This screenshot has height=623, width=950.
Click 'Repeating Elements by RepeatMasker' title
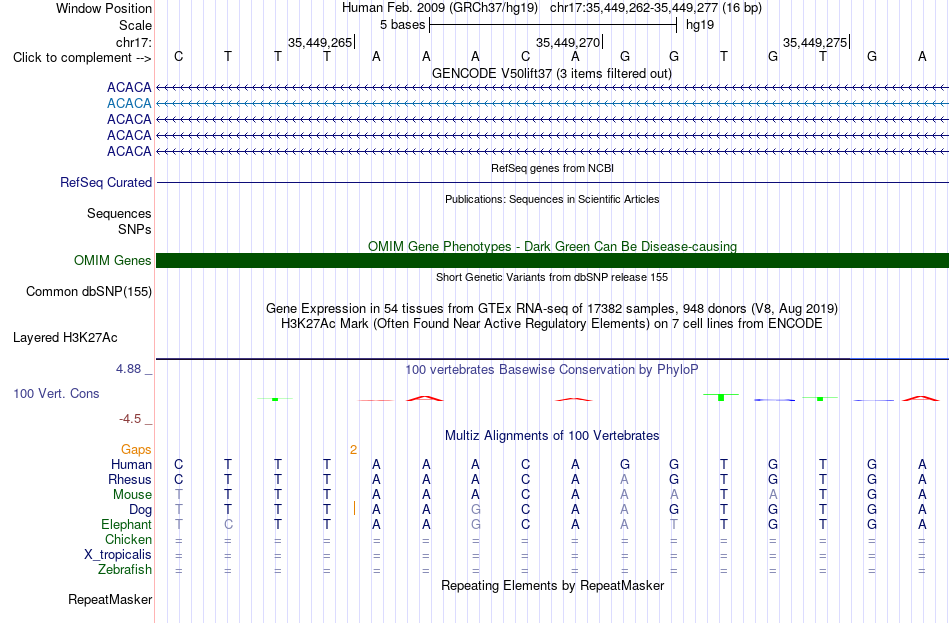(552, 585)
